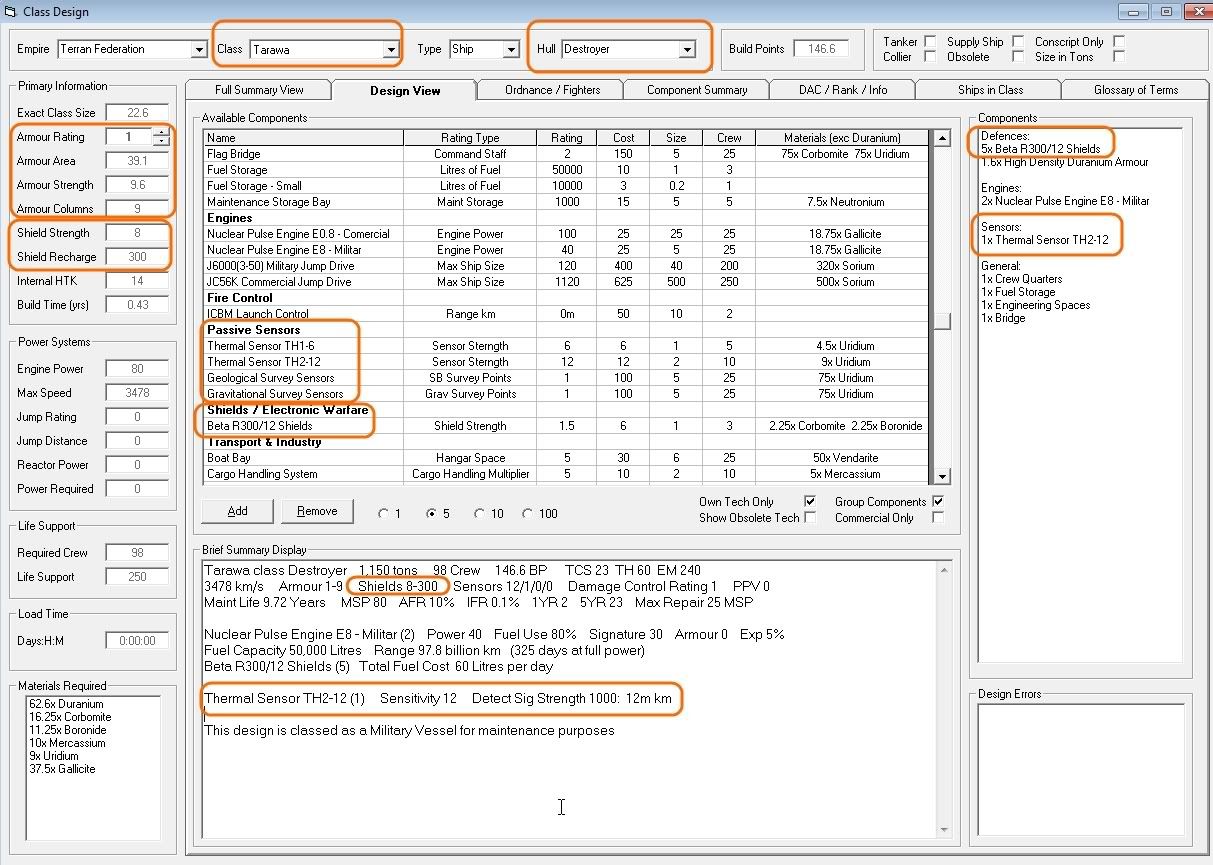The width and height of the screenshot is (1213, 865).
Task: Toggle the Collier checkbox
Action: (x=930, y=57)
